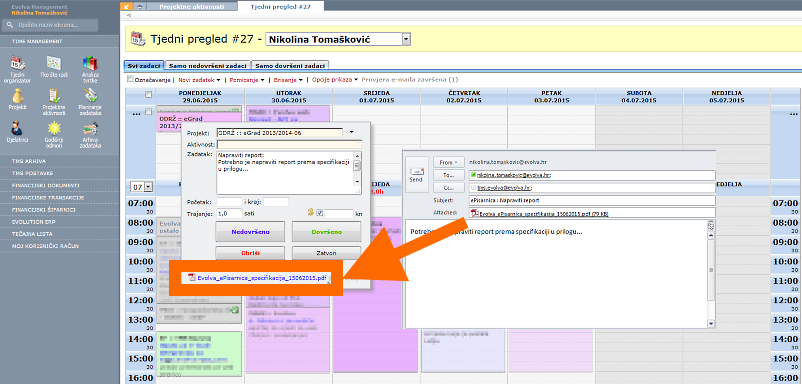802x384 pixels.
Task: Click the PDF icon of the task attachment
Action: pyautogui.click(x=192, y=278)
